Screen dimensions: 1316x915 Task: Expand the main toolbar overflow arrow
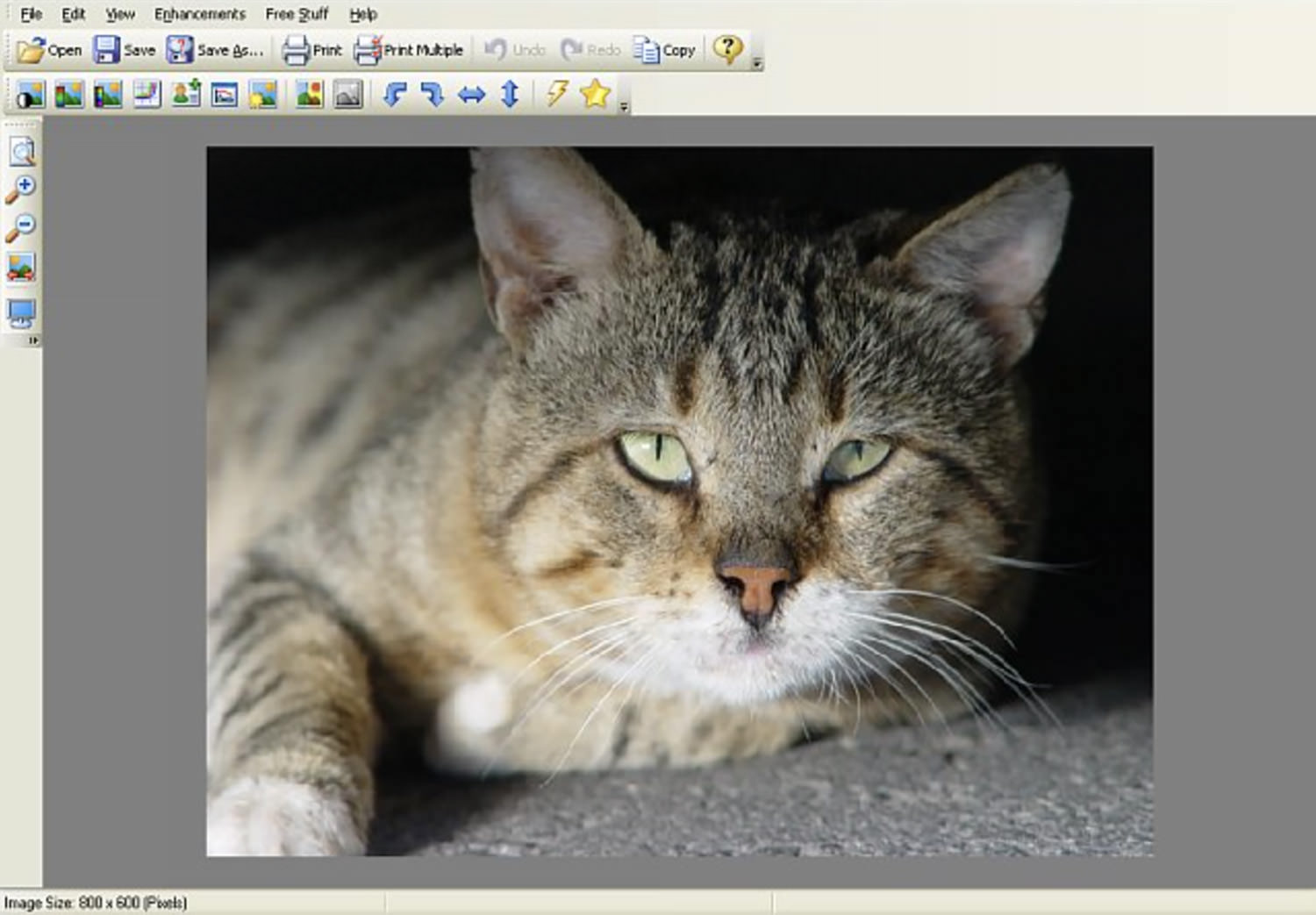click(x=756, y=63)
